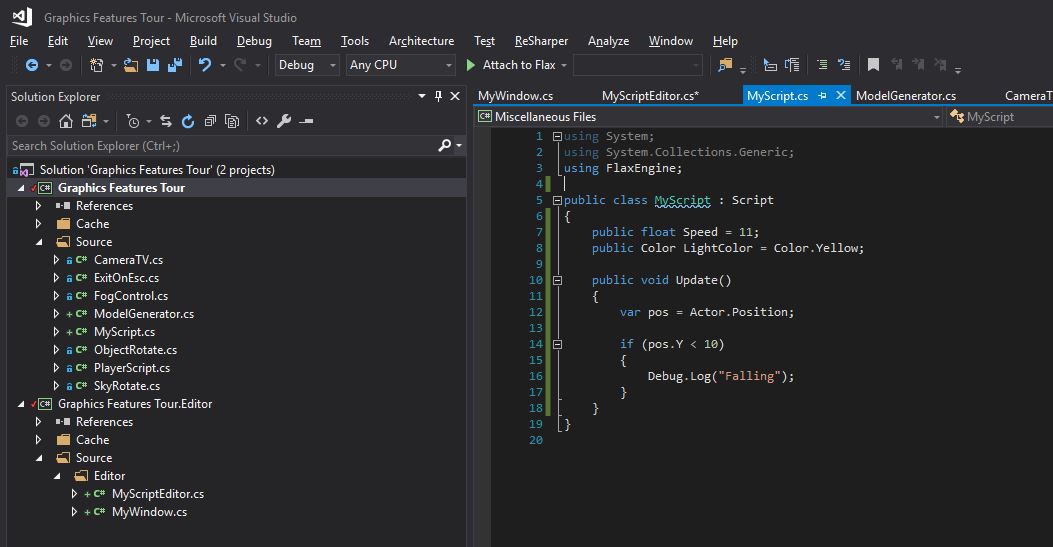The height and width of the screenshot is (547, 1053).
Task: Open the ReSharper menu
Action: point(541,41)
